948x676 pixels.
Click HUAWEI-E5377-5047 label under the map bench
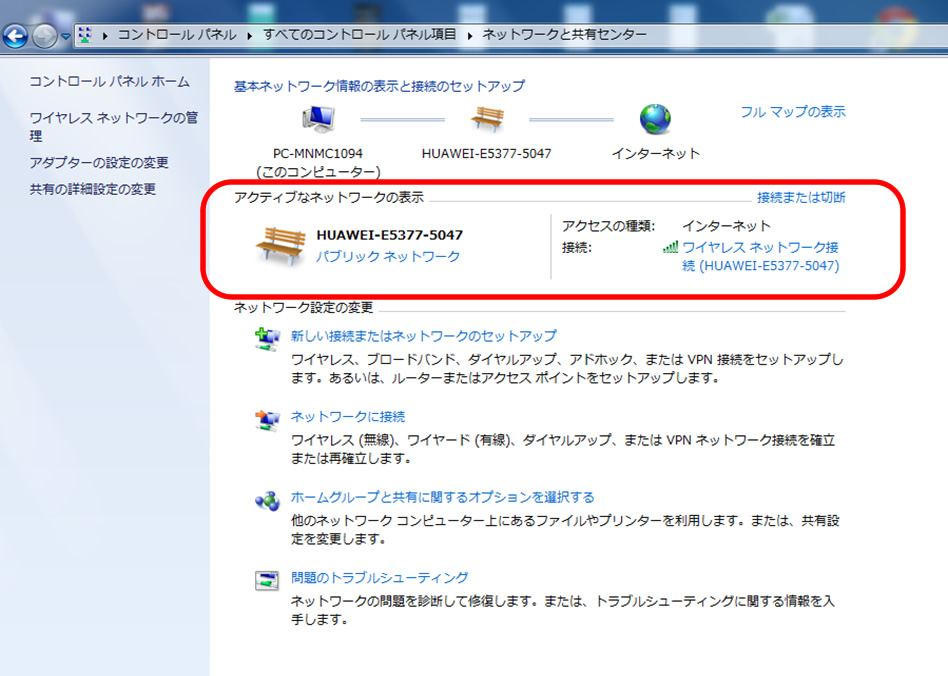point(487,154)
